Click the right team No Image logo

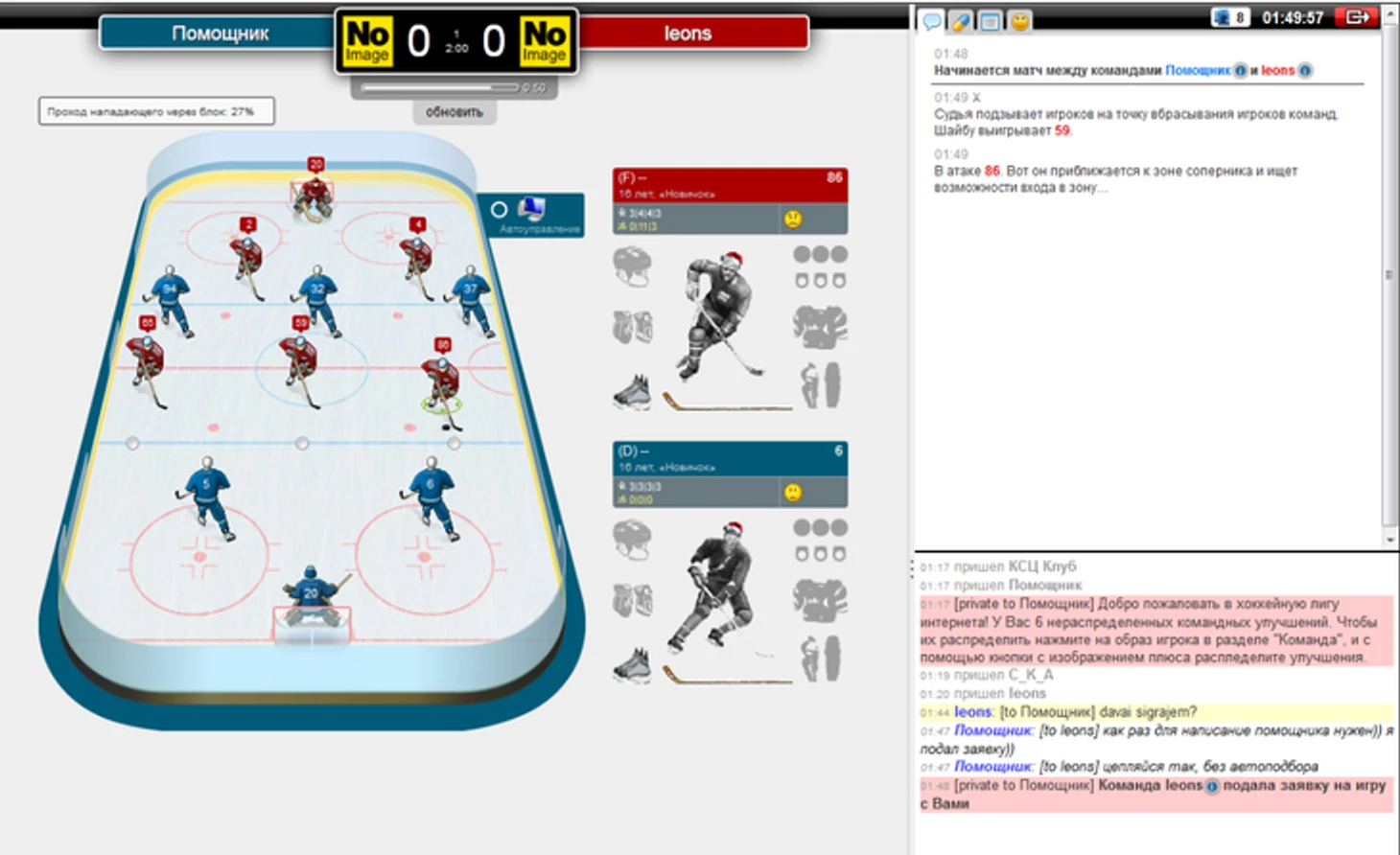(x=544, y=42)
